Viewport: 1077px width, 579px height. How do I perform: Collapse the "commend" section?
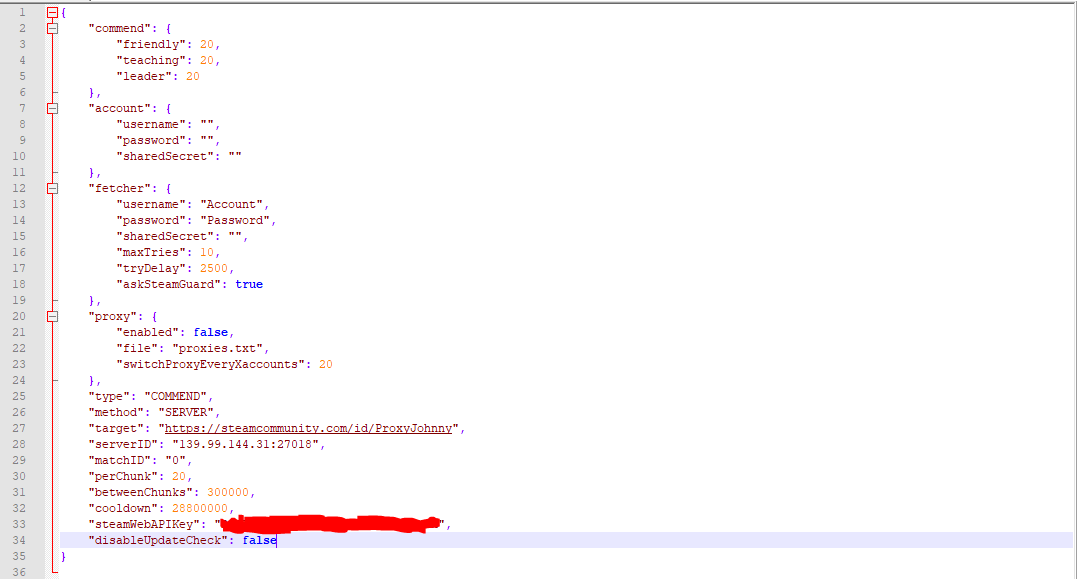(51, 28)
